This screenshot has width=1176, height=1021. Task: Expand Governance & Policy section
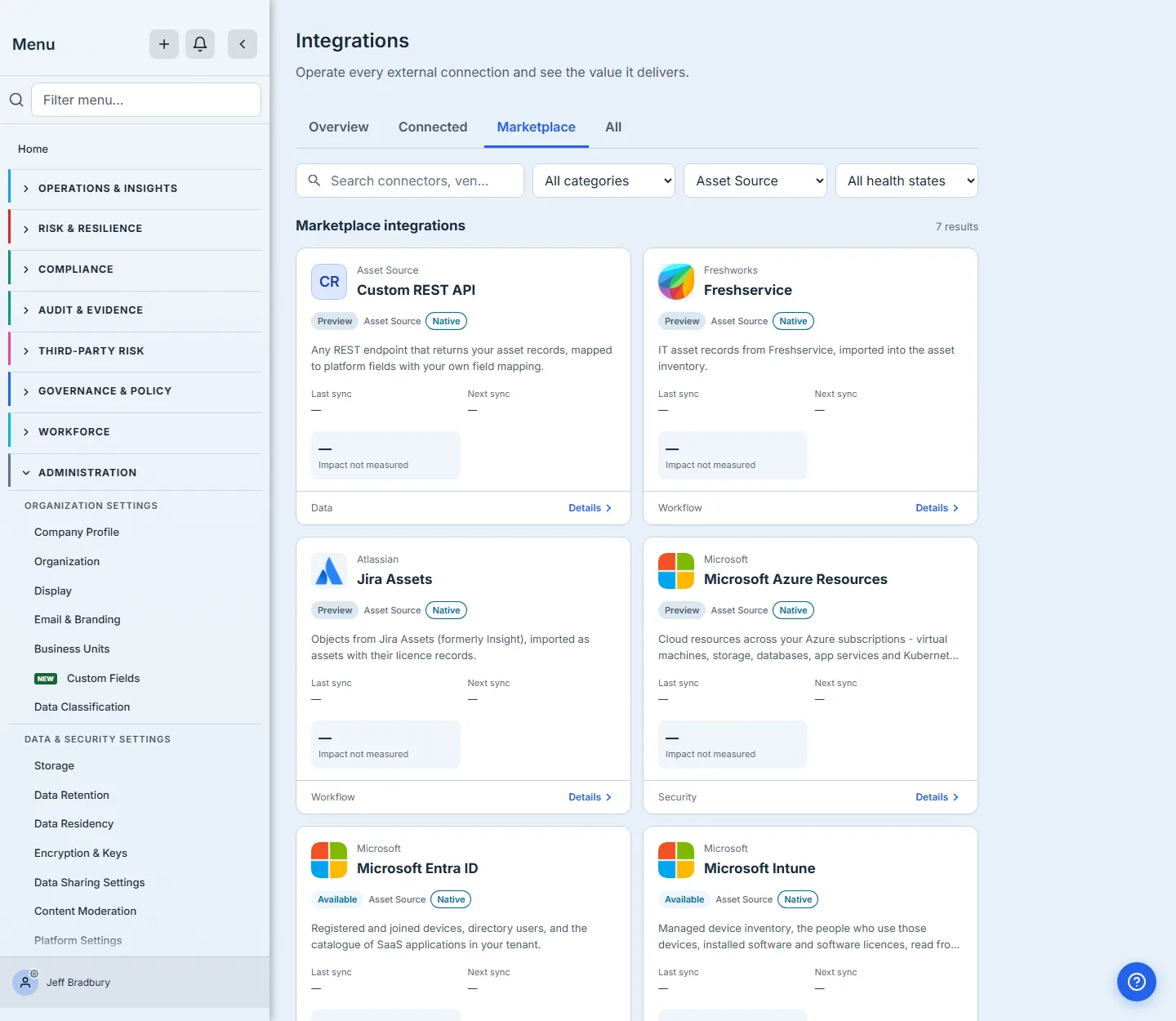(135, 391)
